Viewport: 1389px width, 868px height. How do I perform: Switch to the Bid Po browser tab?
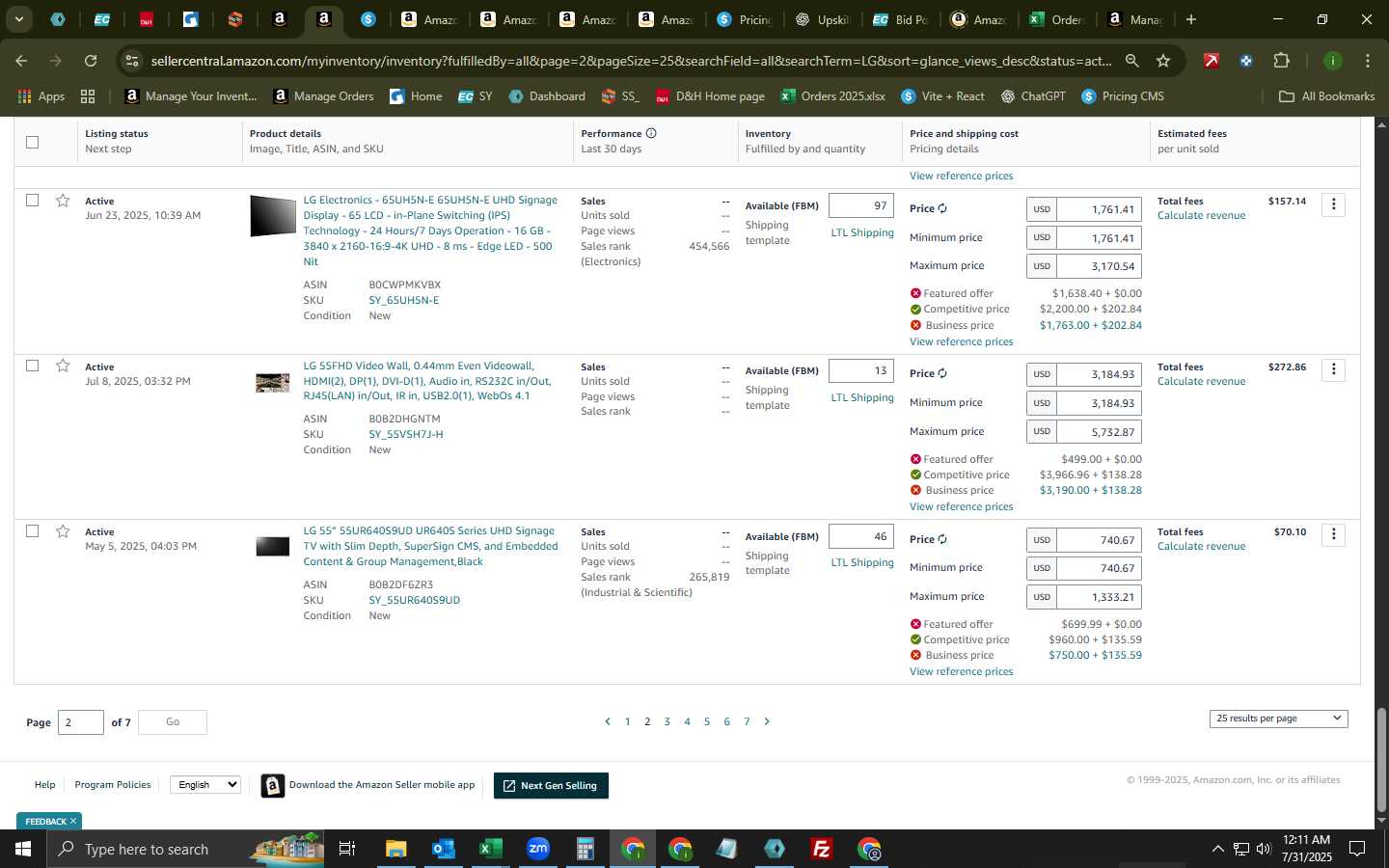(x=901, y=19)
